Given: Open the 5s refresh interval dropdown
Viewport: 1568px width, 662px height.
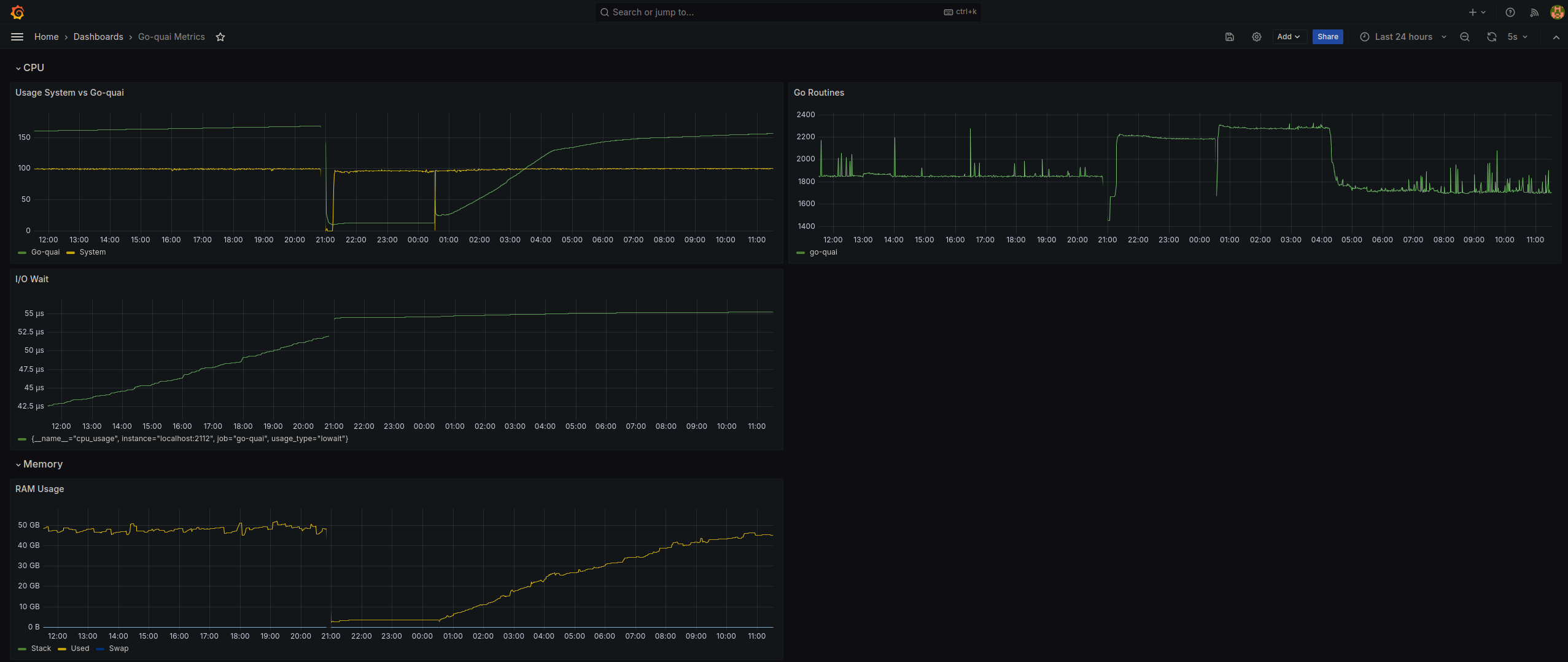Looking at the screenshot, I should click(1517, 37).
